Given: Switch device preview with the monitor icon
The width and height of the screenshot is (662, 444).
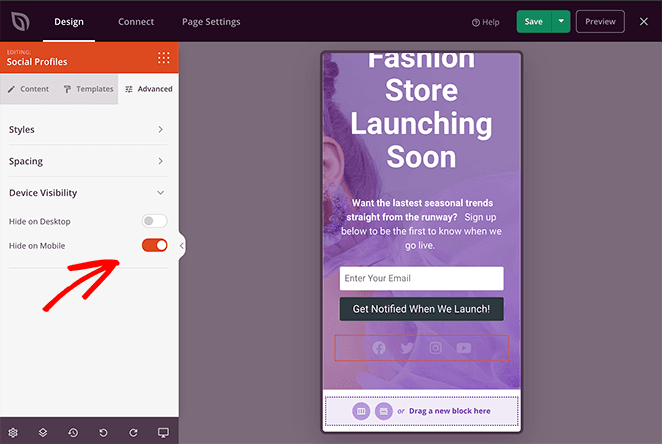Looking at the screenshot, I should click(163, 432).
